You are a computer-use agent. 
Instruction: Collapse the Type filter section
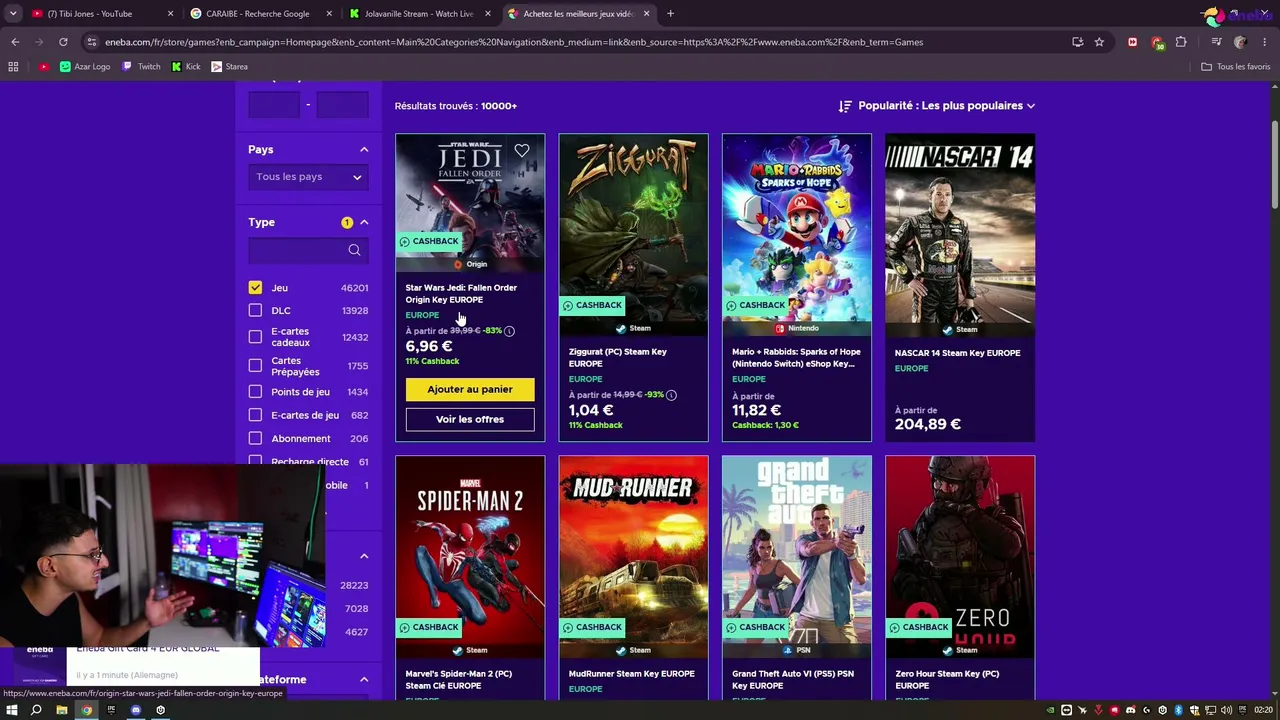(364, 222)
